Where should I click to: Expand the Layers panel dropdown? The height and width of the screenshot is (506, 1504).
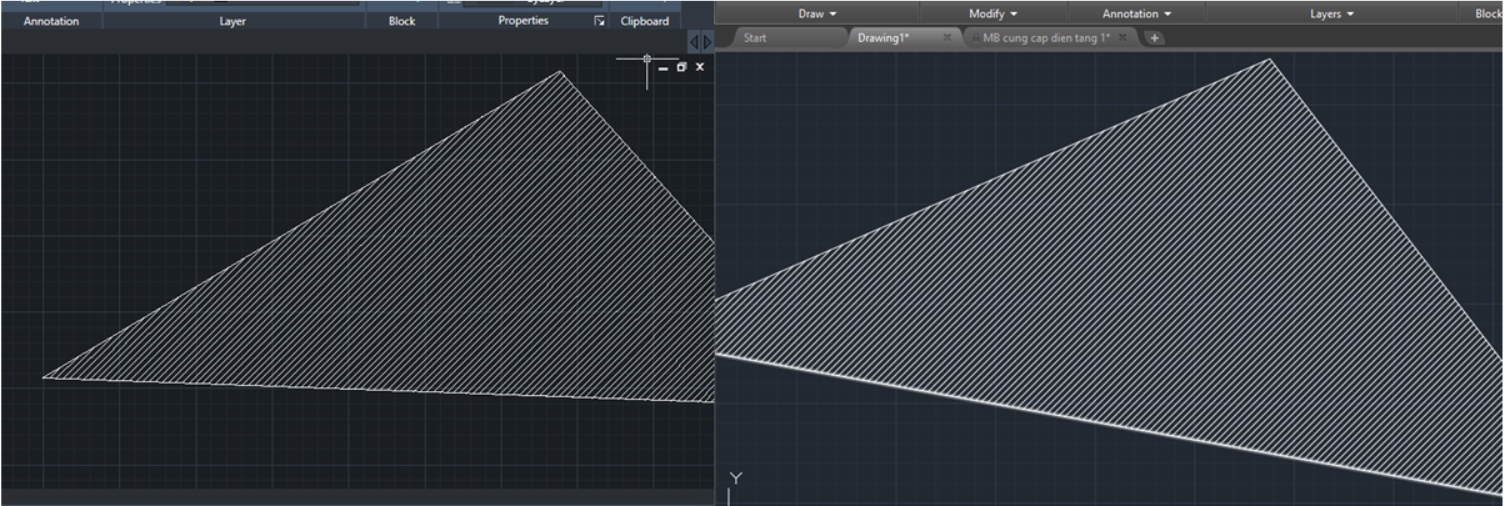point(1331,14)
